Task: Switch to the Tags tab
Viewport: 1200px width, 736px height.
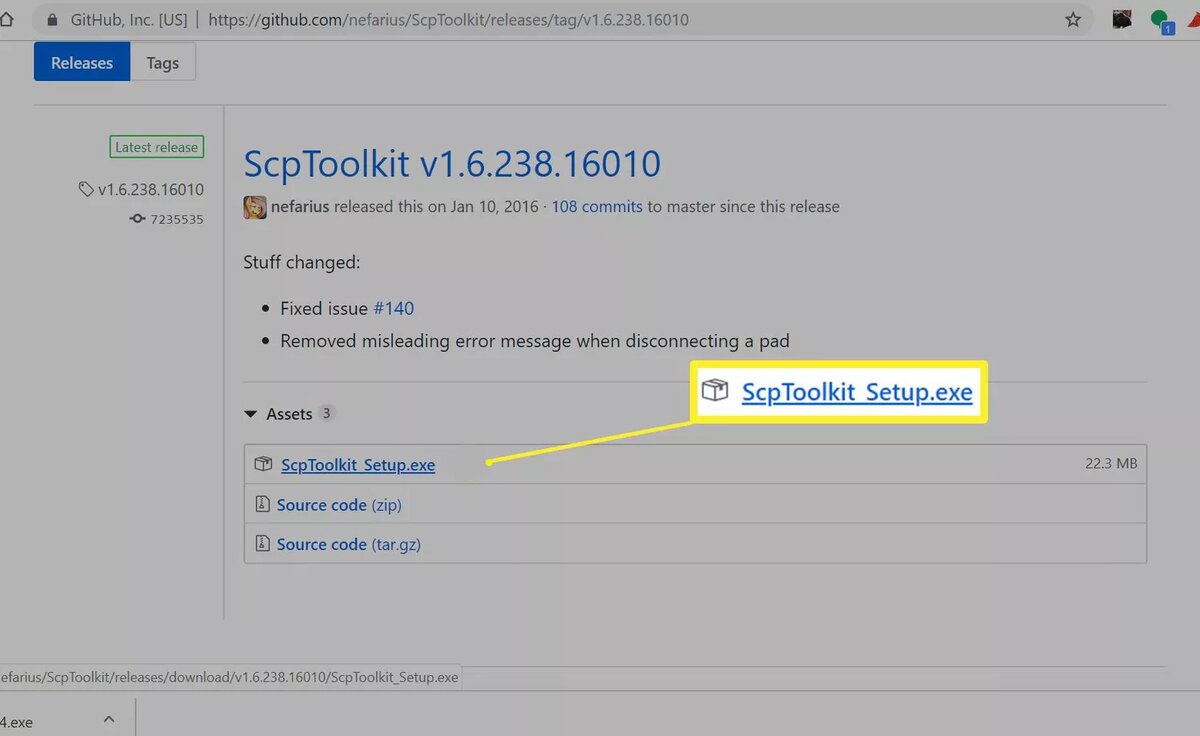Action: click(x=163, y=62)
